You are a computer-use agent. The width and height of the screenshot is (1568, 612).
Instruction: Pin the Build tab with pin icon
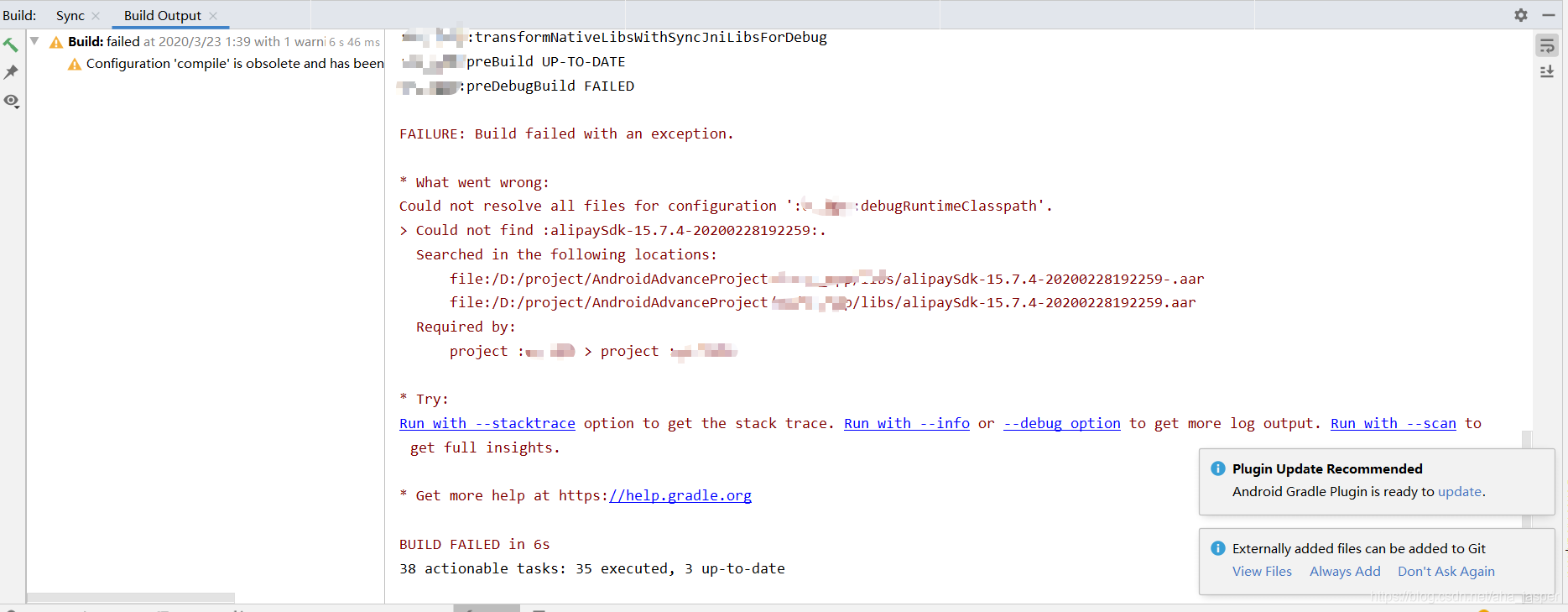pos(11,72)
